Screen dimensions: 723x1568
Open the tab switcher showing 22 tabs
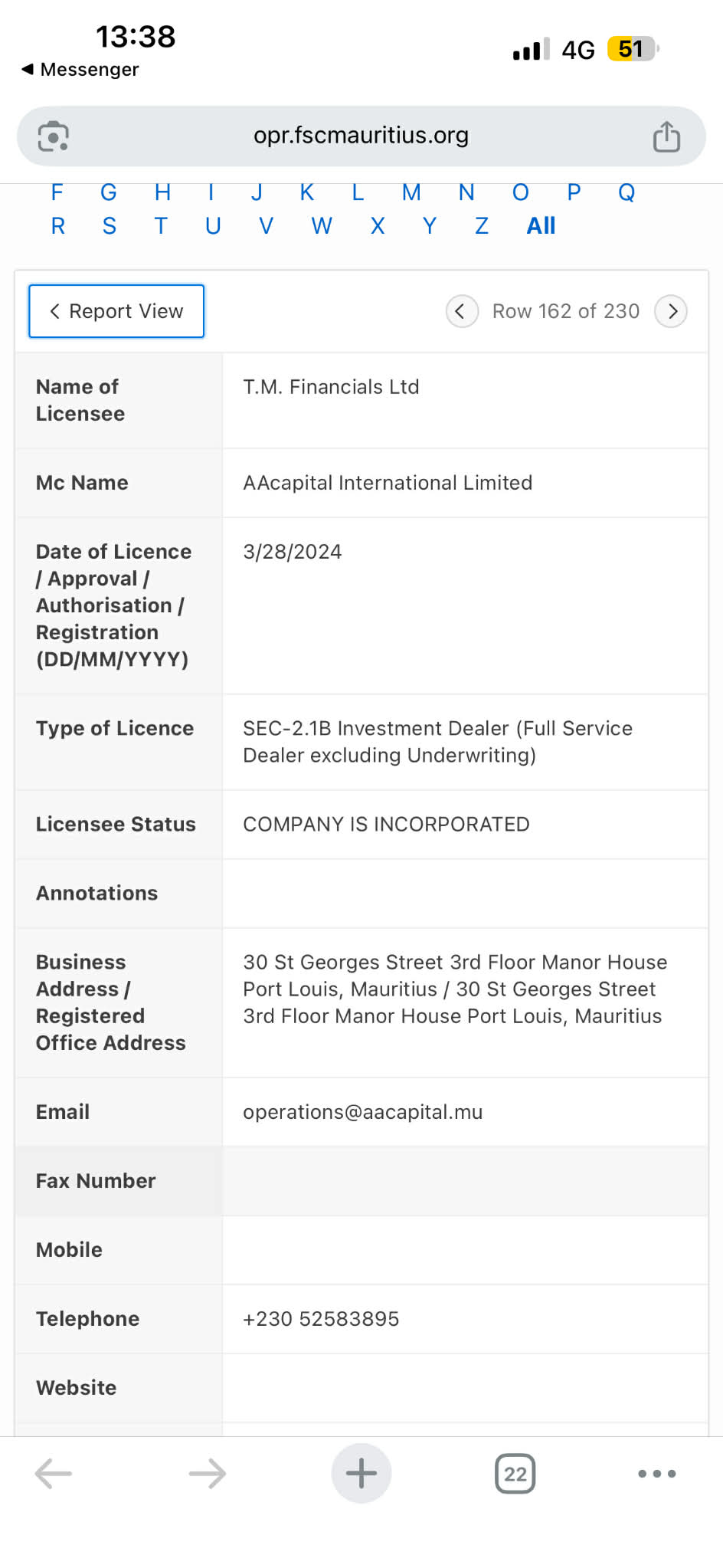515,1474
